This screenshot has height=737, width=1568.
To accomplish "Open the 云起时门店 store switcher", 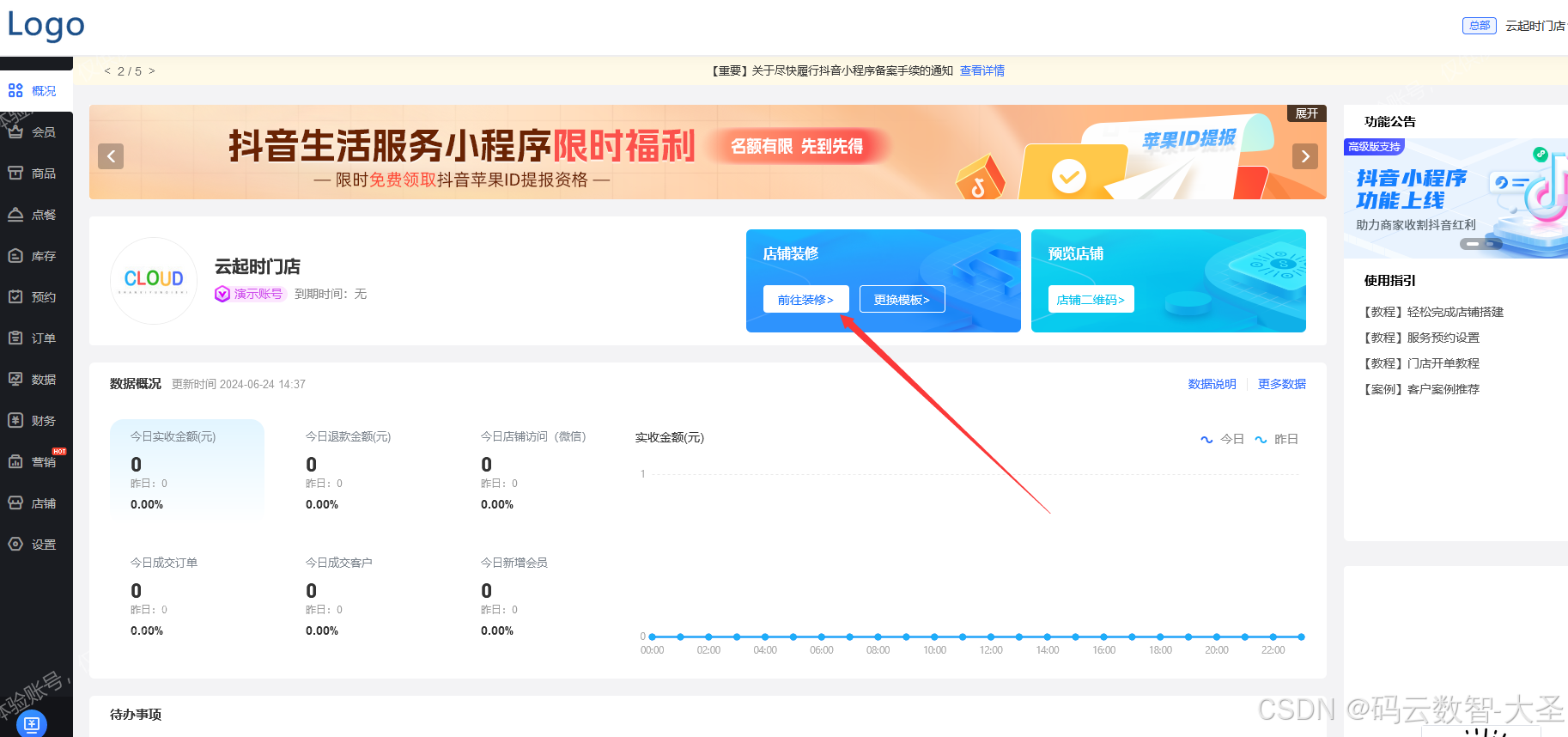I will (1535, 26).
